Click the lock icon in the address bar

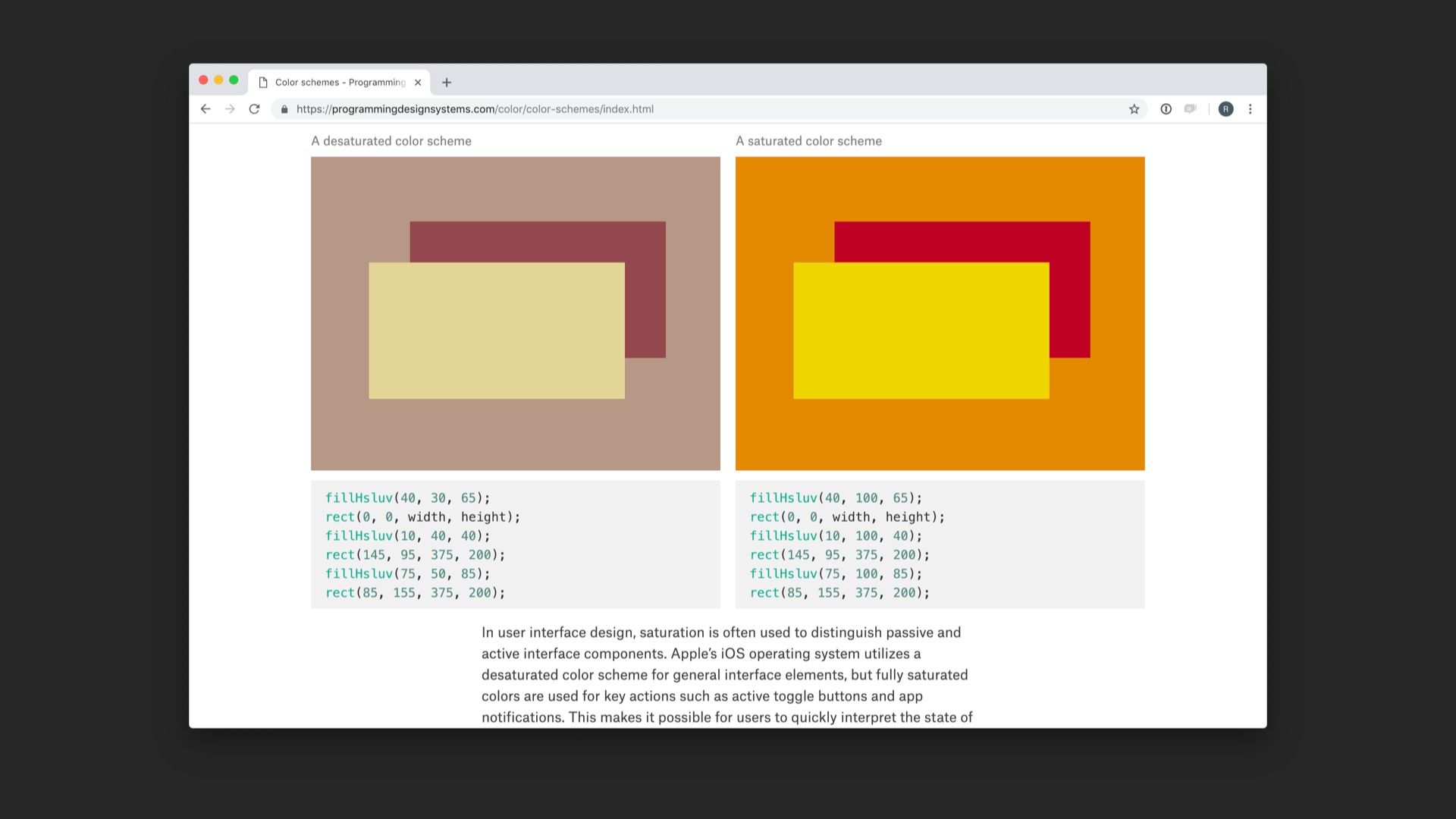(x=284, y=109)
